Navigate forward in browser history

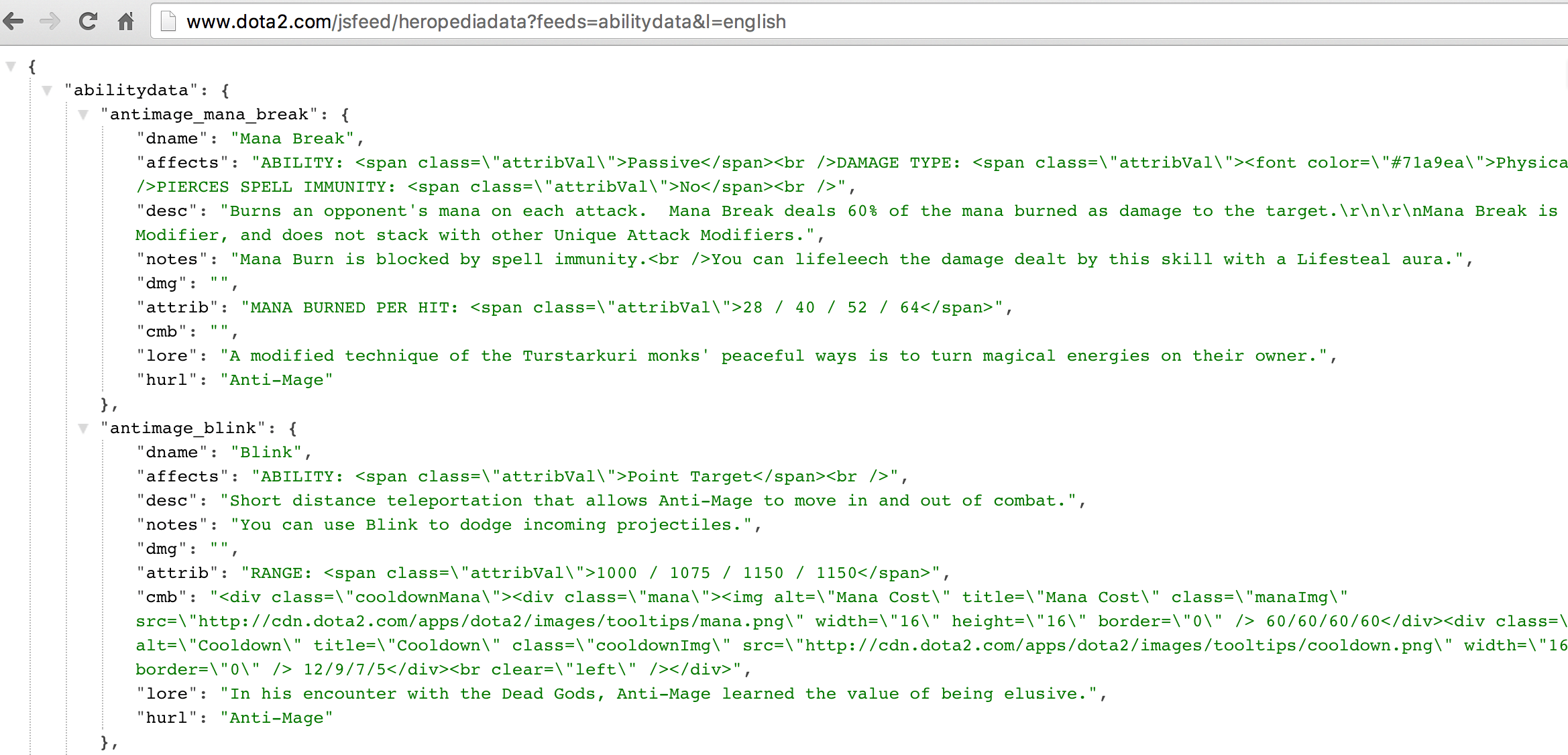coord(50,21)
